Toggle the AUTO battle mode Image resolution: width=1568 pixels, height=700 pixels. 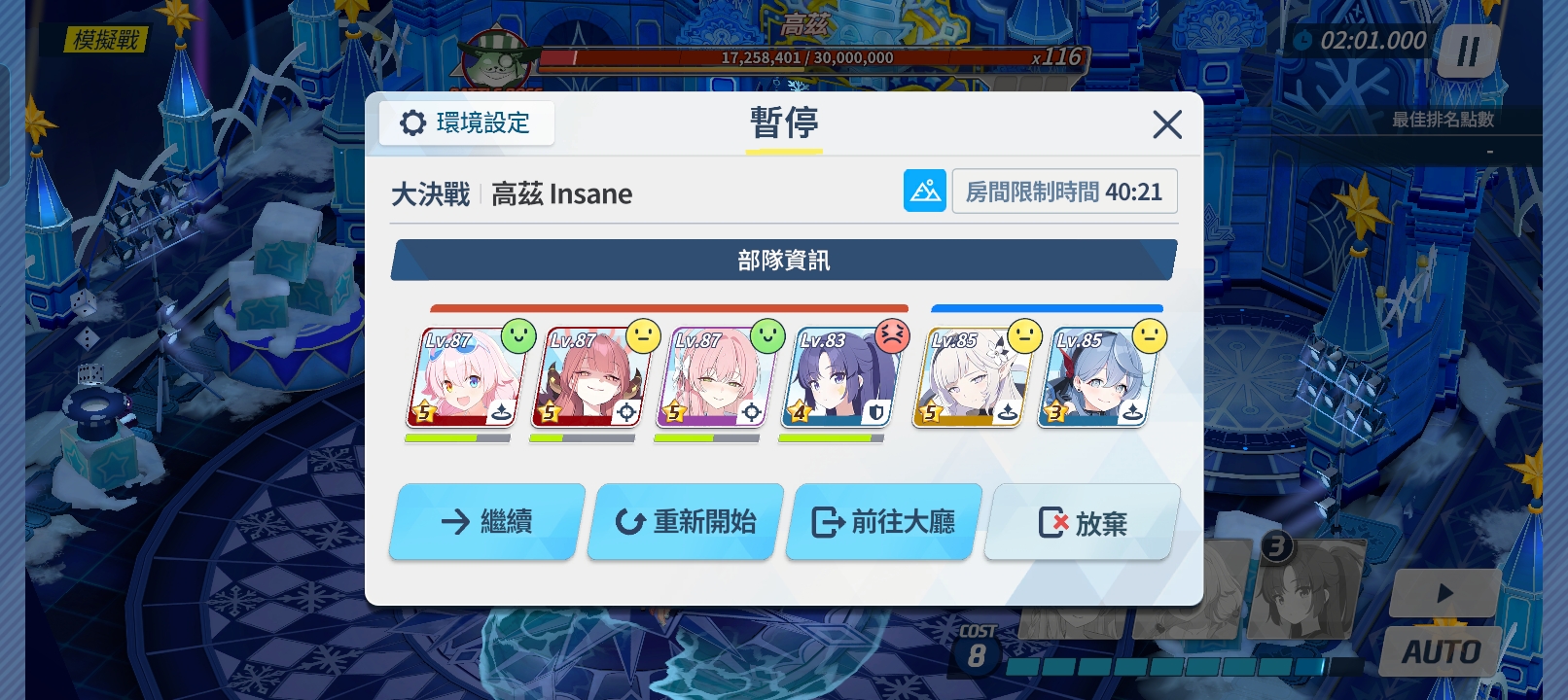[x=1441, y=651]
